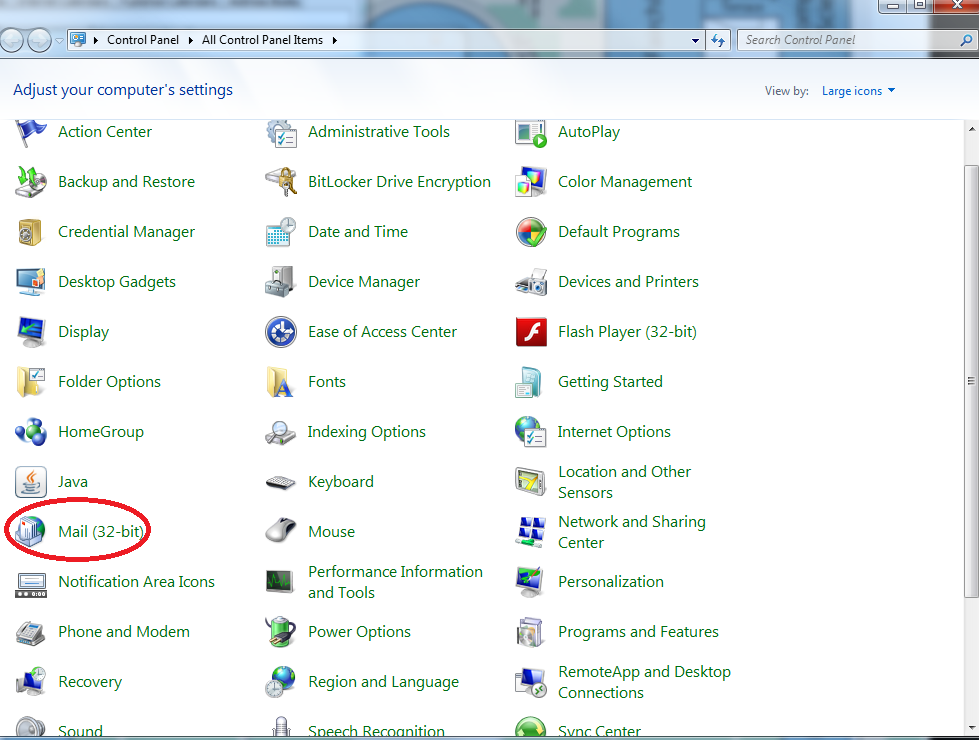Screen dimensions: 979x740
Task: Click the search magnifier icon
Action: [x=966, y=41]
